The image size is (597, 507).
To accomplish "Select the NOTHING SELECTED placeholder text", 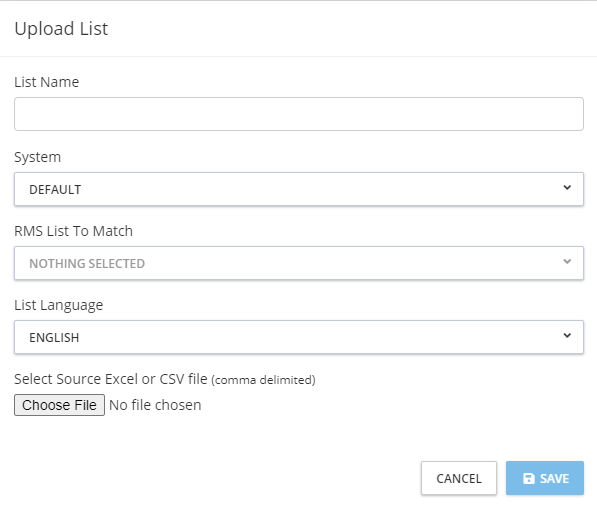I will tap(87, 263).
